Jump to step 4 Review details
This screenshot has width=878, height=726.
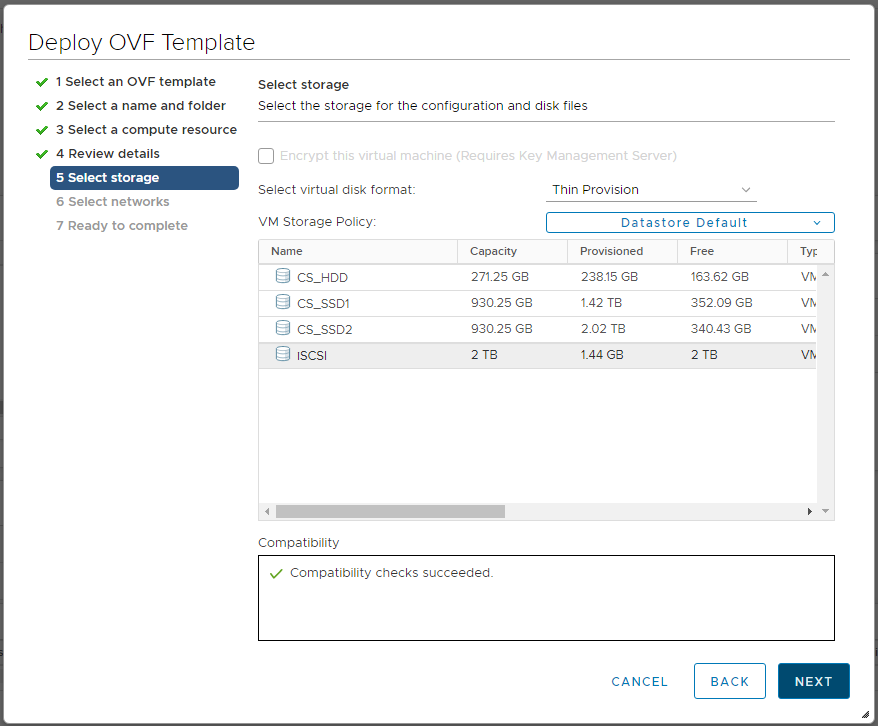pos(108,154)
